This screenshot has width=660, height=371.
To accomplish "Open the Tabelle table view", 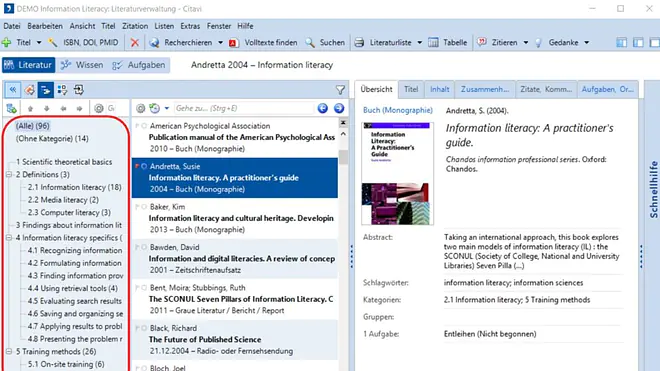I will 448,43.
